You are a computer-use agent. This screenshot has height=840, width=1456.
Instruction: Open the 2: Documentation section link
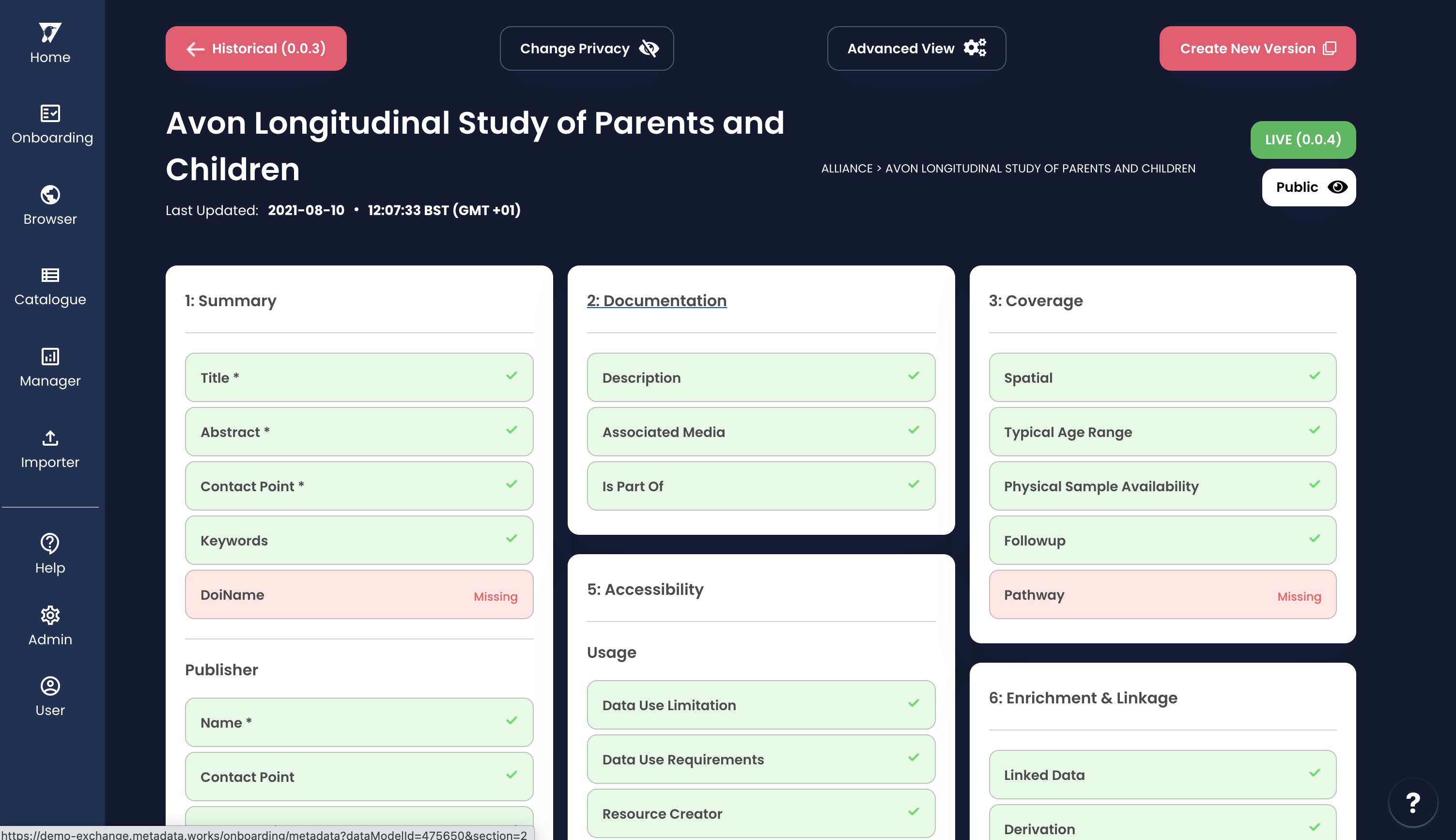pyautogui.click(x=656, y=300)
